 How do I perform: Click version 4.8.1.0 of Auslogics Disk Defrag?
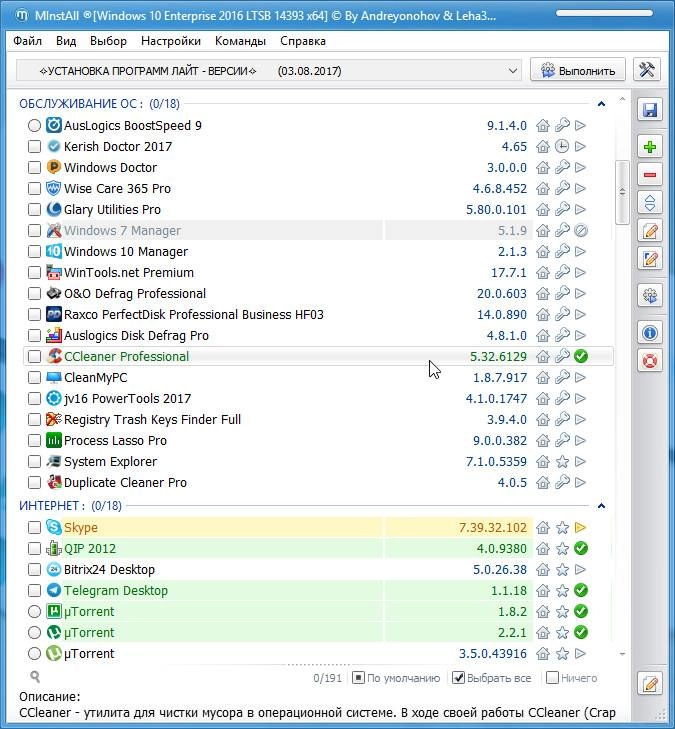click(x=506, y=336)
